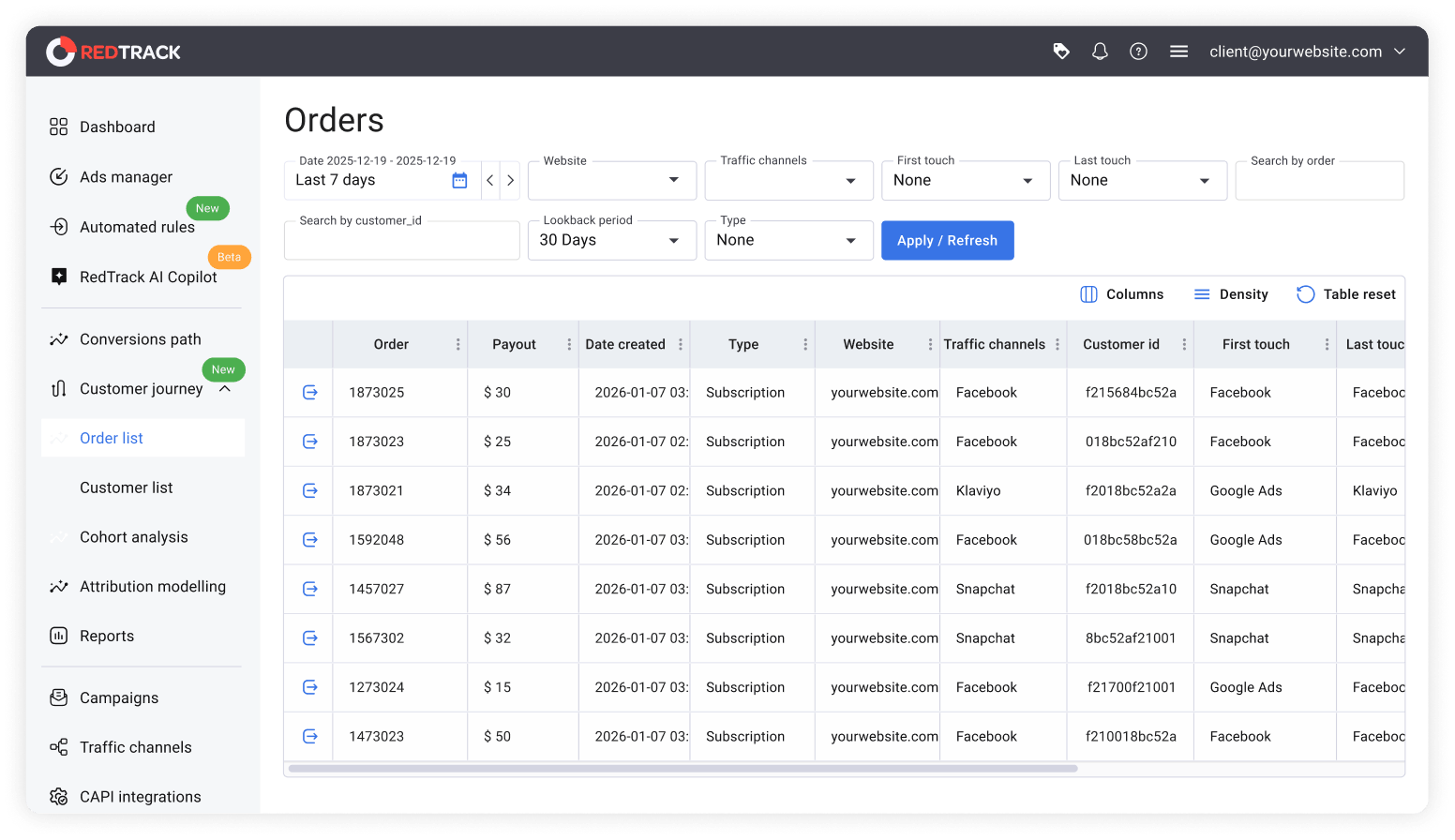This screenshot has width=1455, height=840.
Task: Change table Density
Action: [x=1230, y=294]
